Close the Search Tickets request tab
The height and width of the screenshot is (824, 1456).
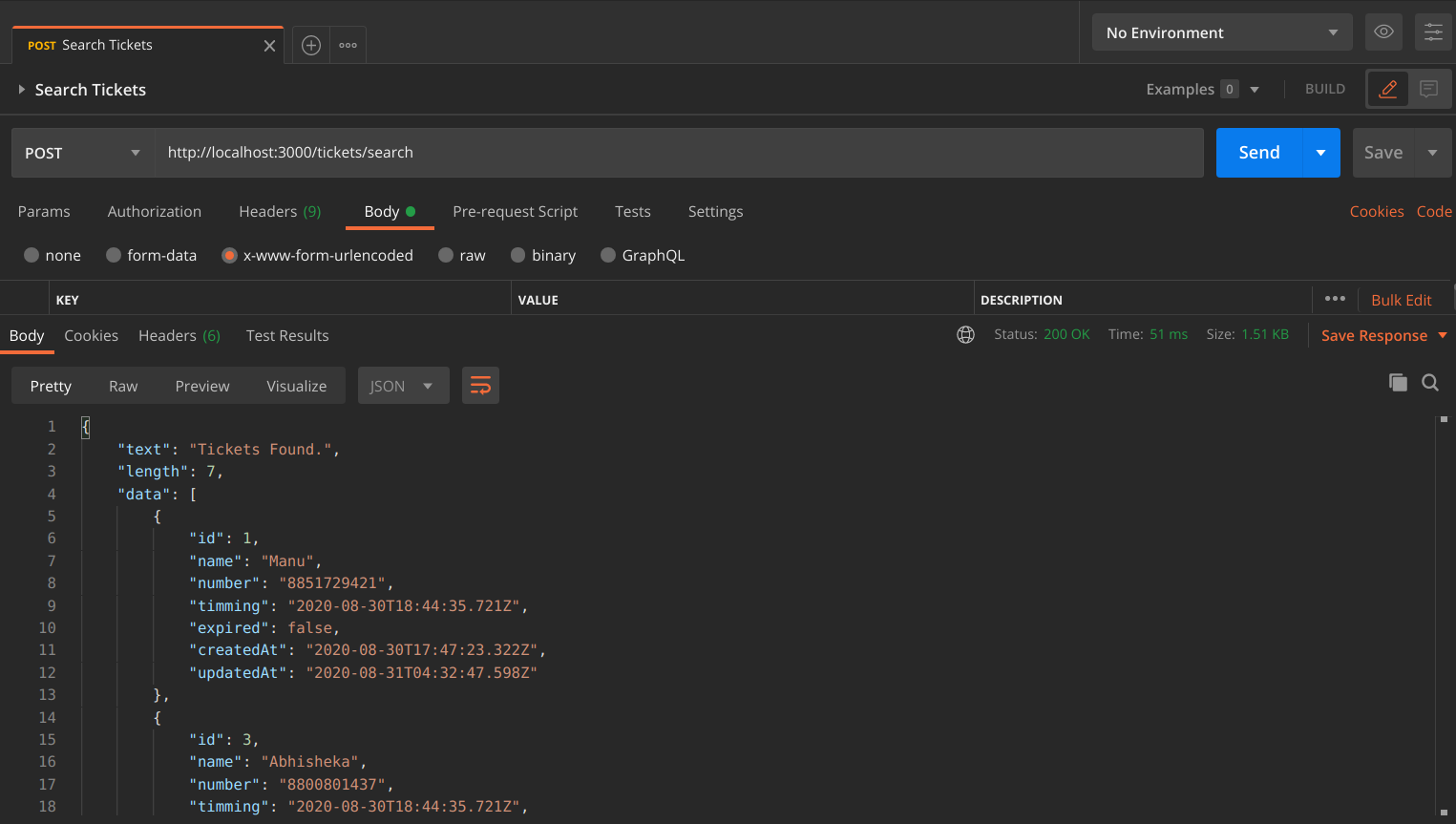click(269, 46)
